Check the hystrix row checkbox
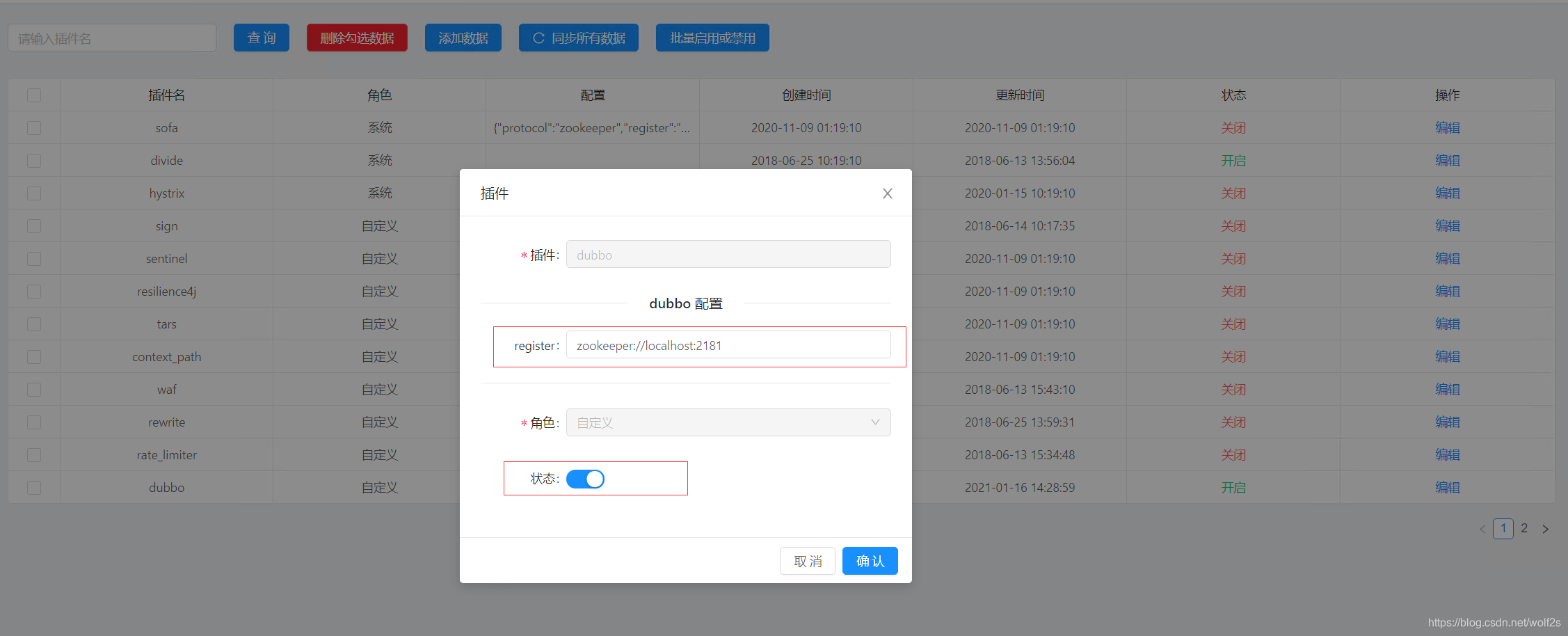The width and height of the screenshot is (1568, 636). click(x=34, y=193)
